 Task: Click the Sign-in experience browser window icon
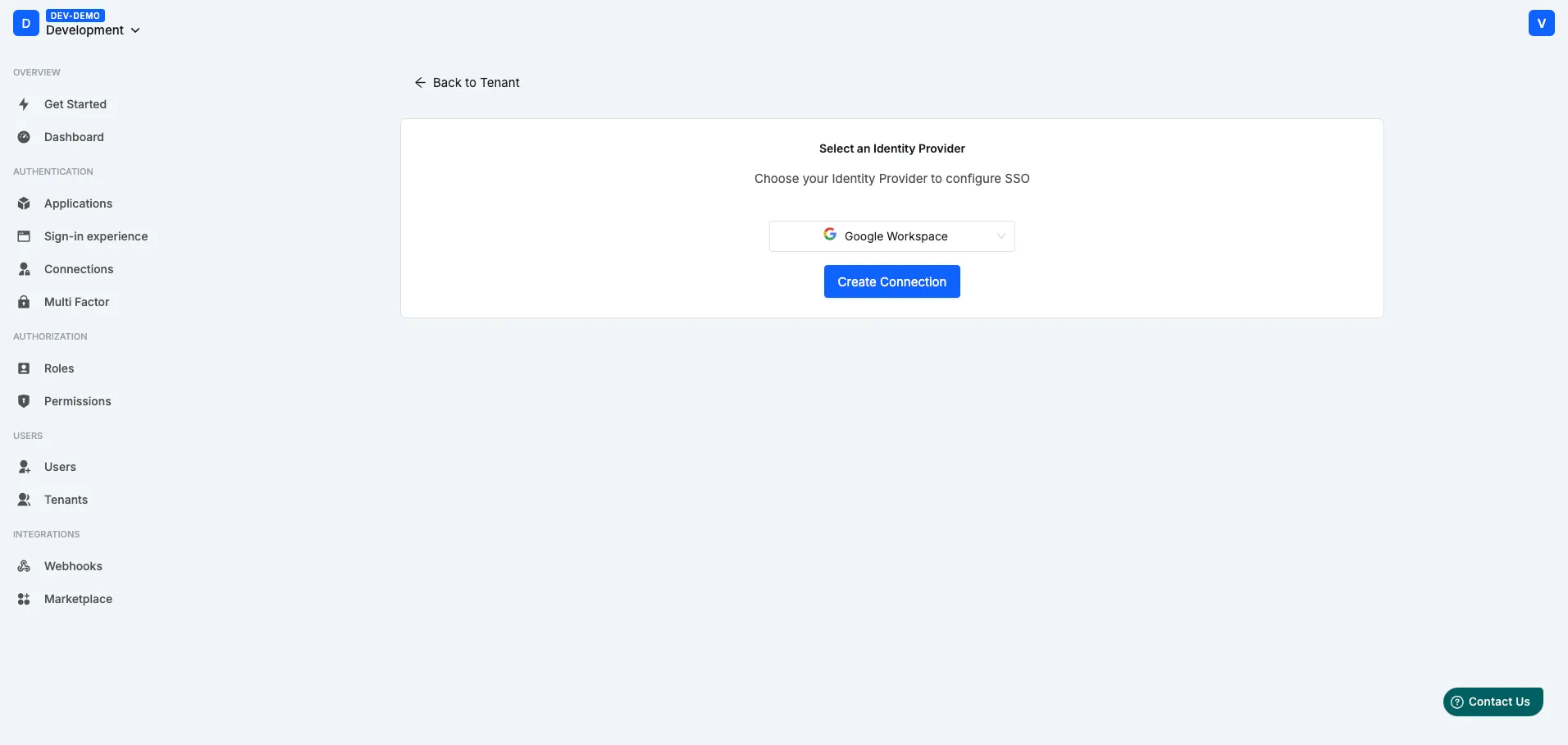point(24,235)
